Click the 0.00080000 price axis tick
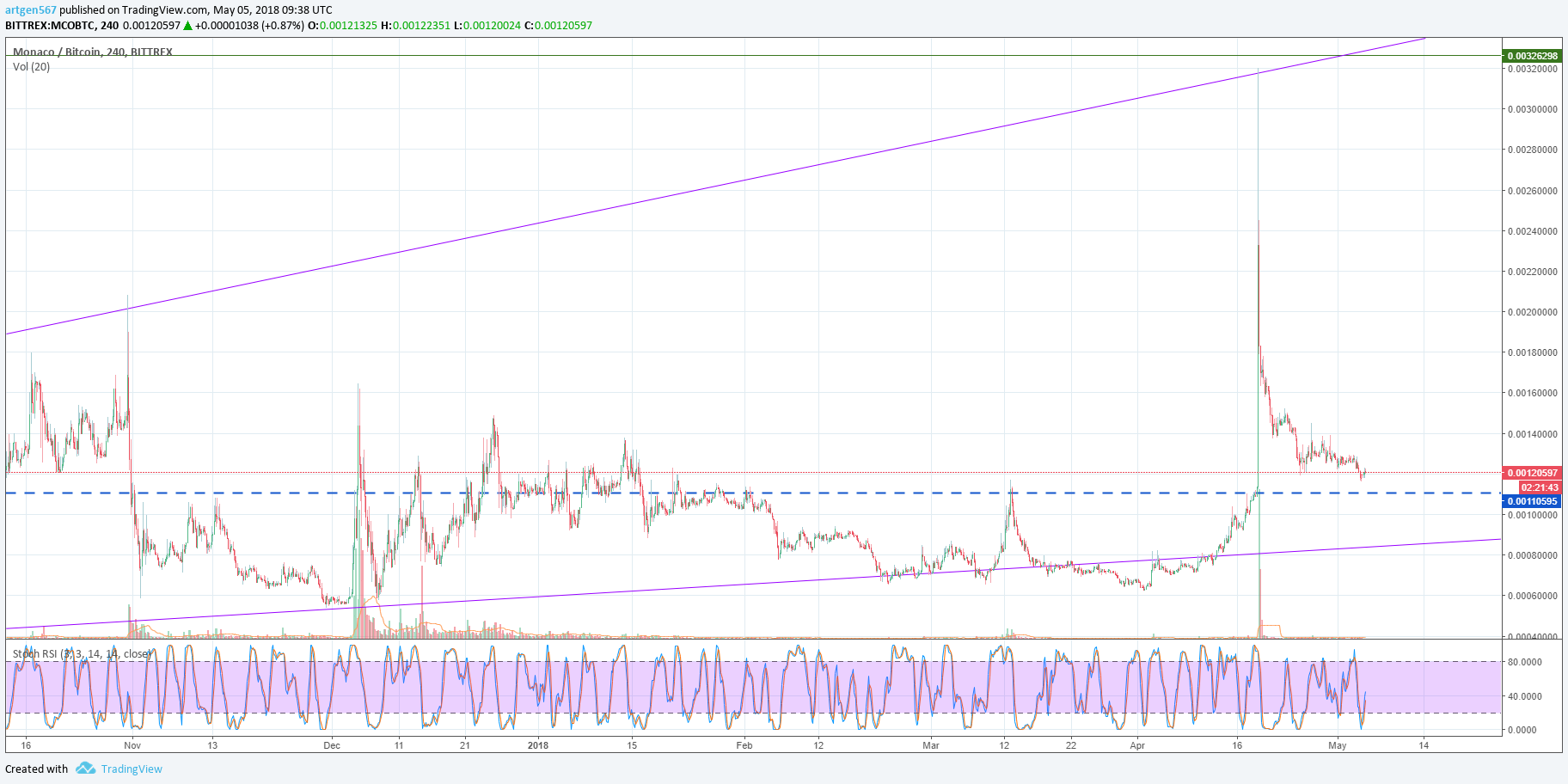The image size is (1568, 784). (x=1534, y=555)
